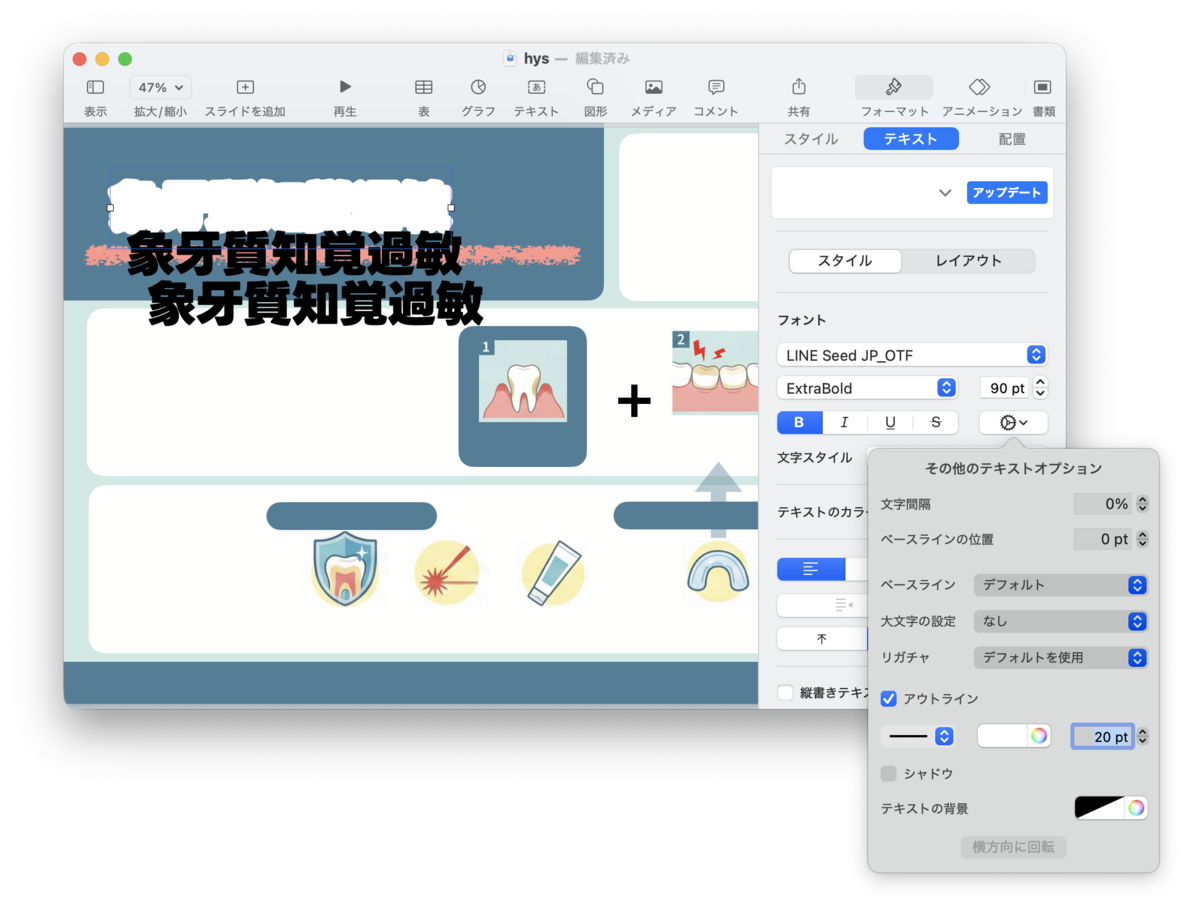Click the hys document icon in title bar
This screenshot has height=918, width=1200.
coord(510,59)
